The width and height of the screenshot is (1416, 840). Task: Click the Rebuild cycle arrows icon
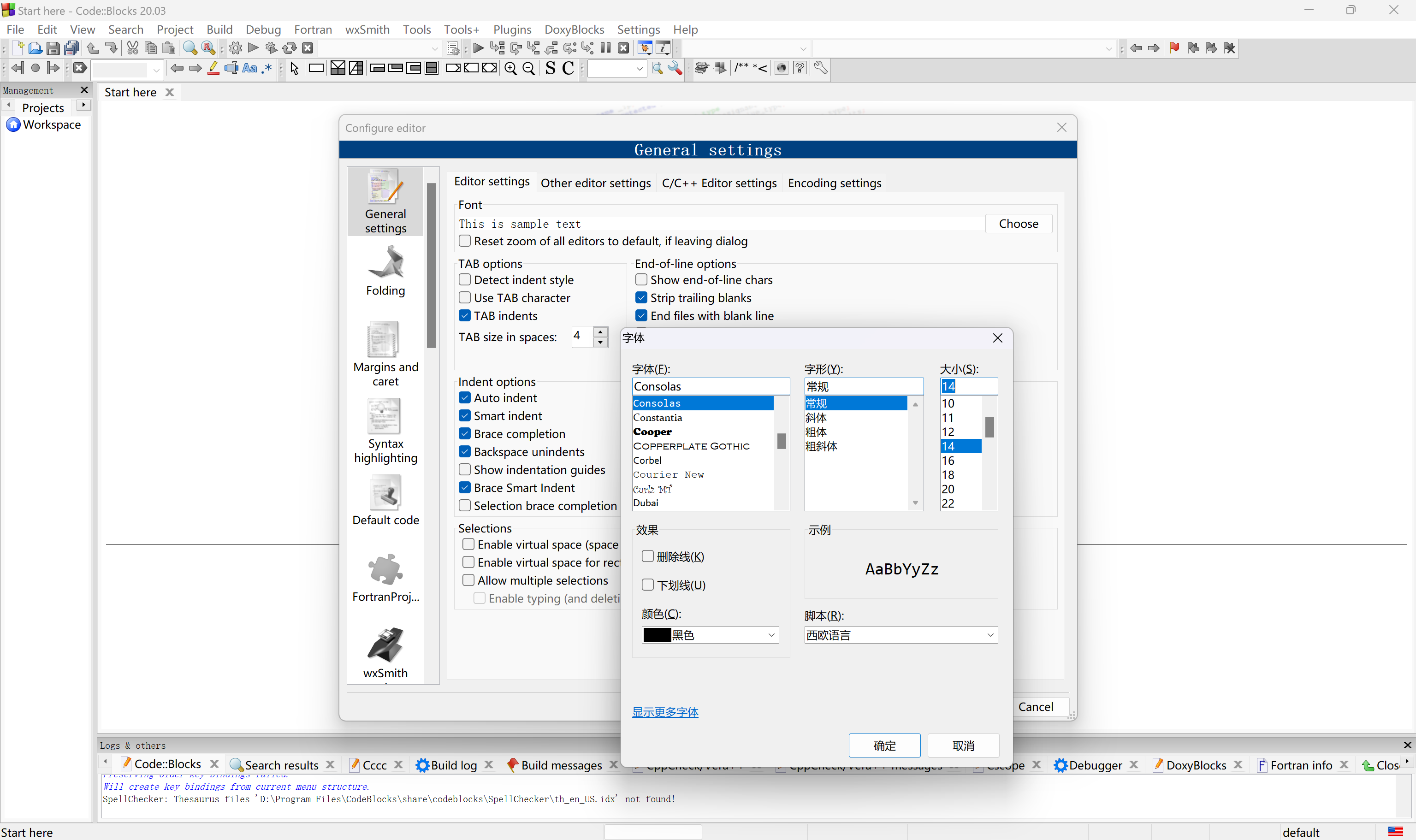pyautogui.click(x=289, y=48)
